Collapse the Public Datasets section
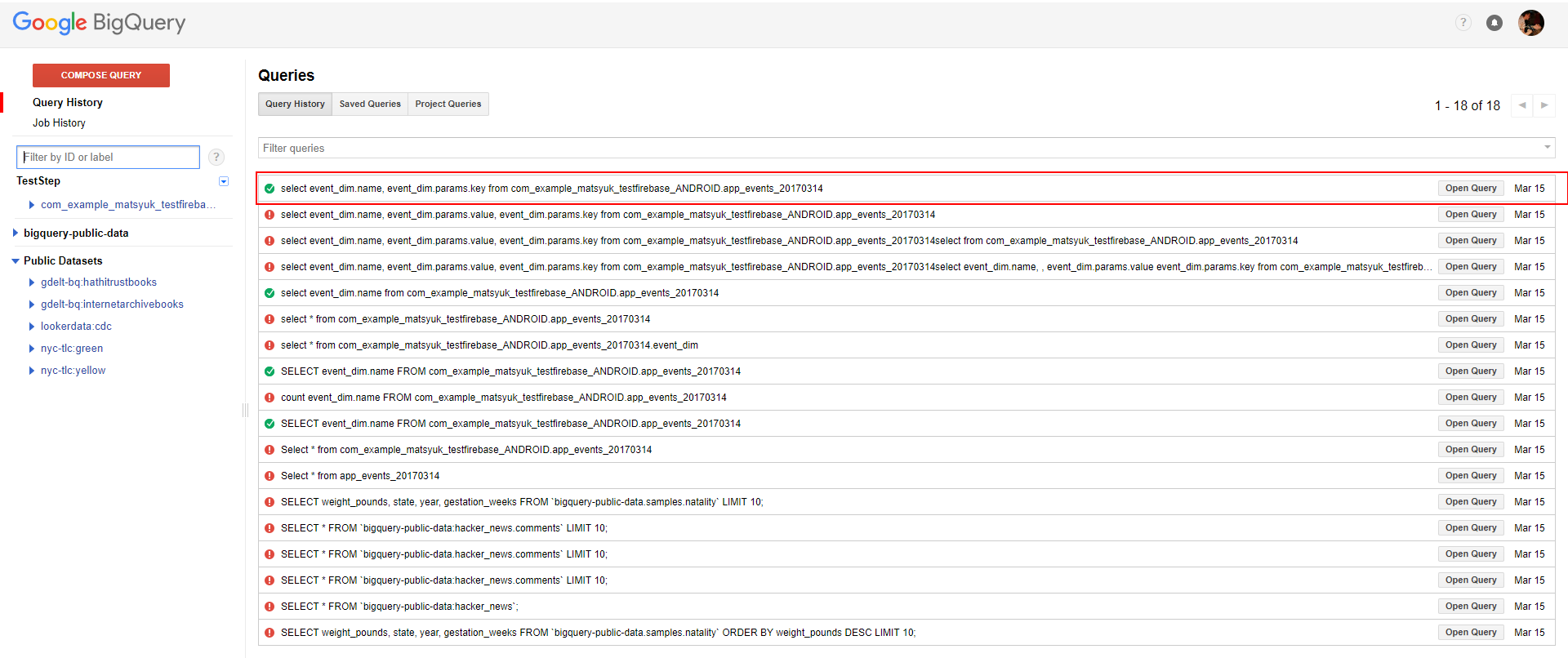The image size is (1568, 658). [x=16, y=261]
